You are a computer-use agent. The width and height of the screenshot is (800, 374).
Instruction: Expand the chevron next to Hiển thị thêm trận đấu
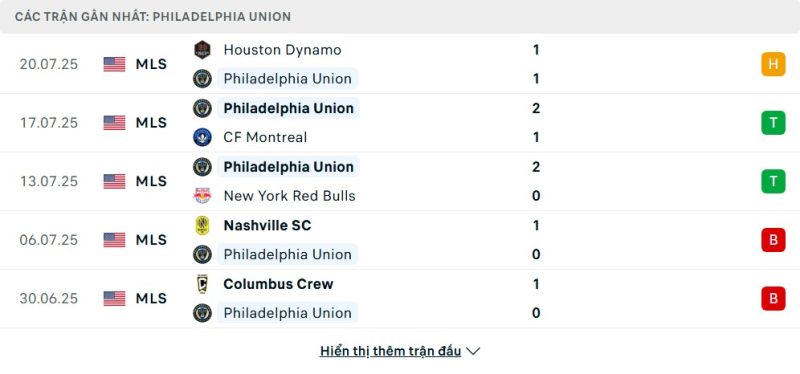pyautogui.click(x=473, y=352)
